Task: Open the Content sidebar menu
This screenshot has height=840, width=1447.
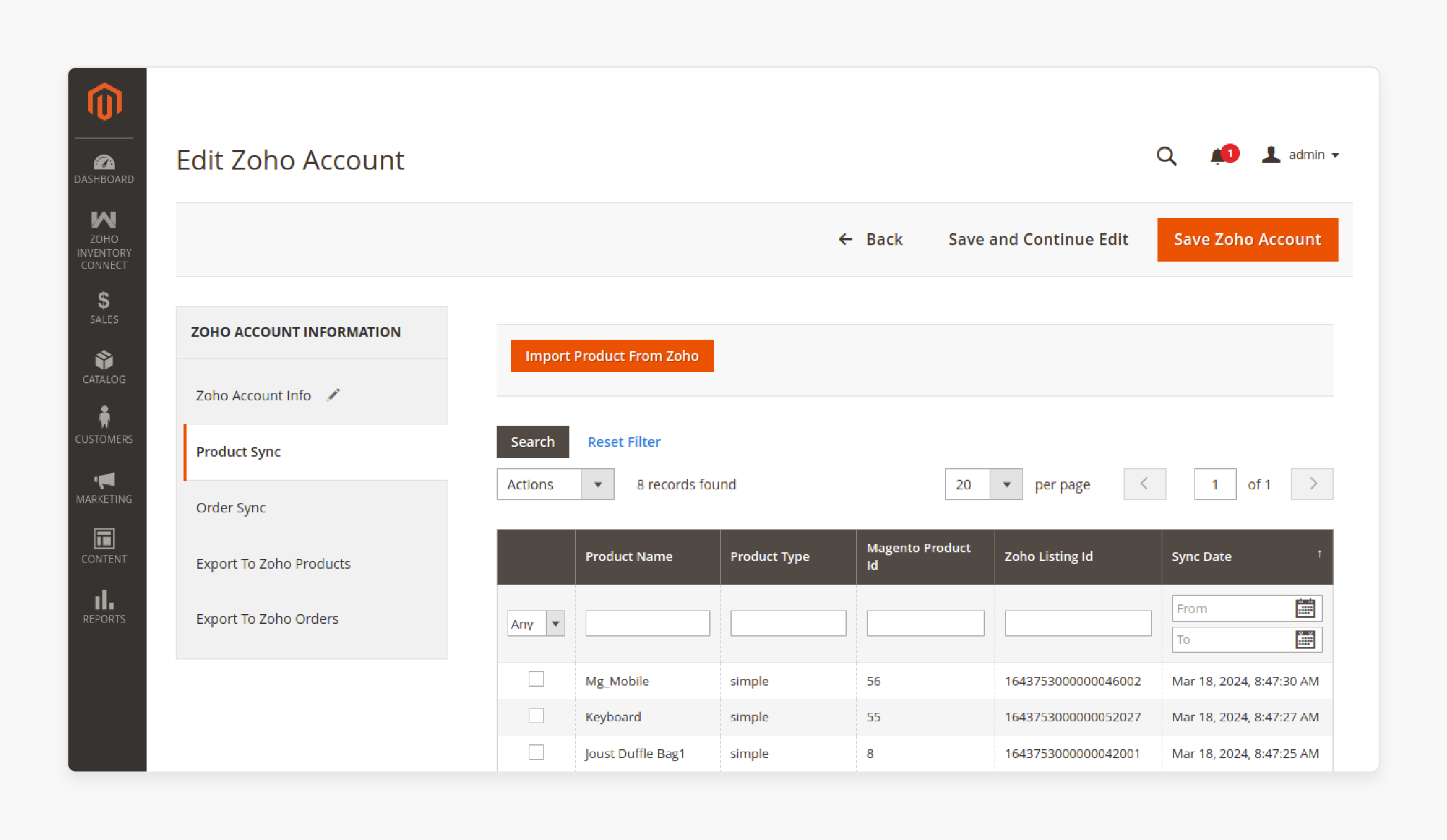Action: (104, 546)
